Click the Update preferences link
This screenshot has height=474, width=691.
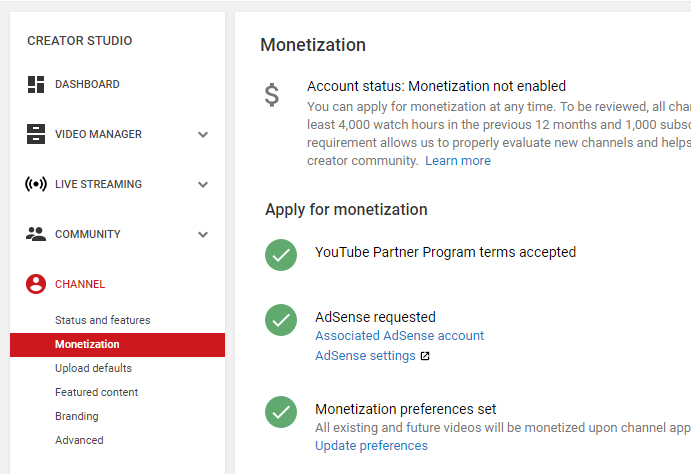click(371, 446)
